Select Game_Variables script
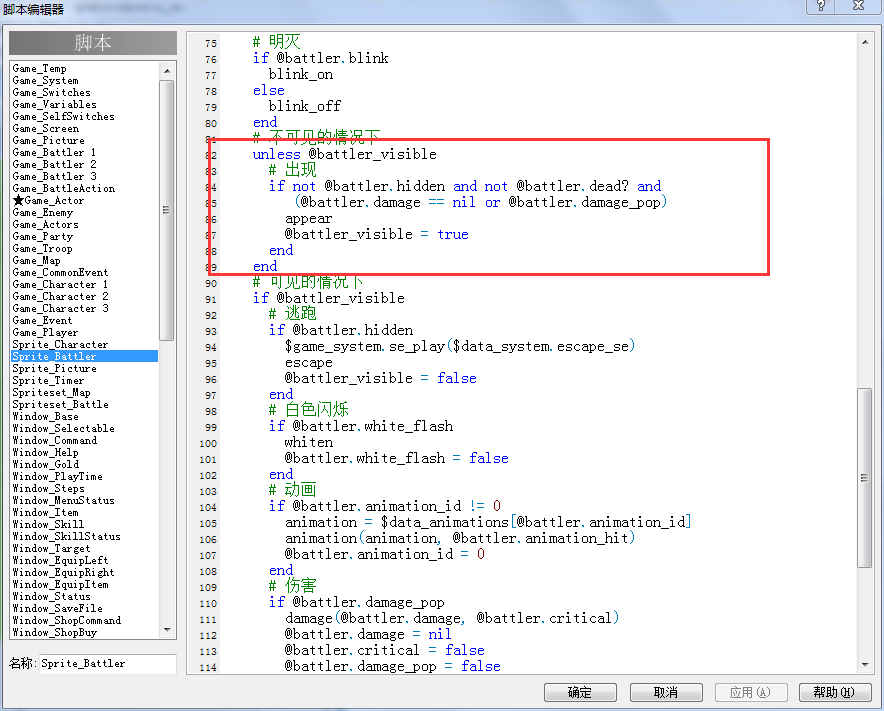The width and height of the screenshot is (884, 711). 54,105
